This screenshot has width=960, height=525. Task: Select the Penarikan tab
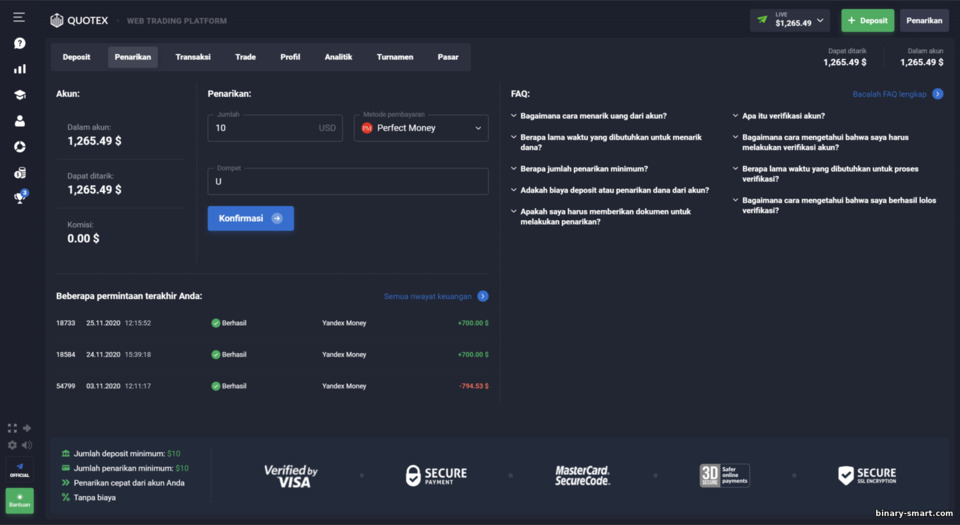[133, 57]
